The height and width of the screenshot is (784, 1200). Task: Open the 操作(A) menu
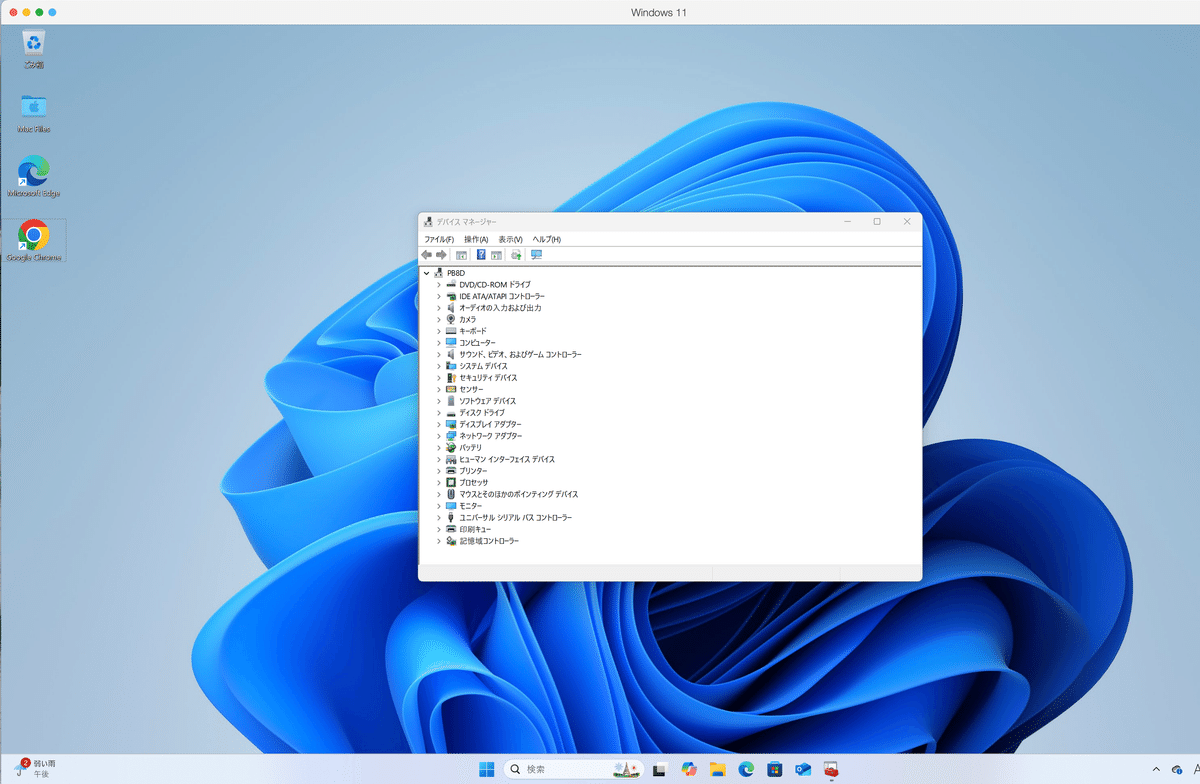tap(476, 240)
